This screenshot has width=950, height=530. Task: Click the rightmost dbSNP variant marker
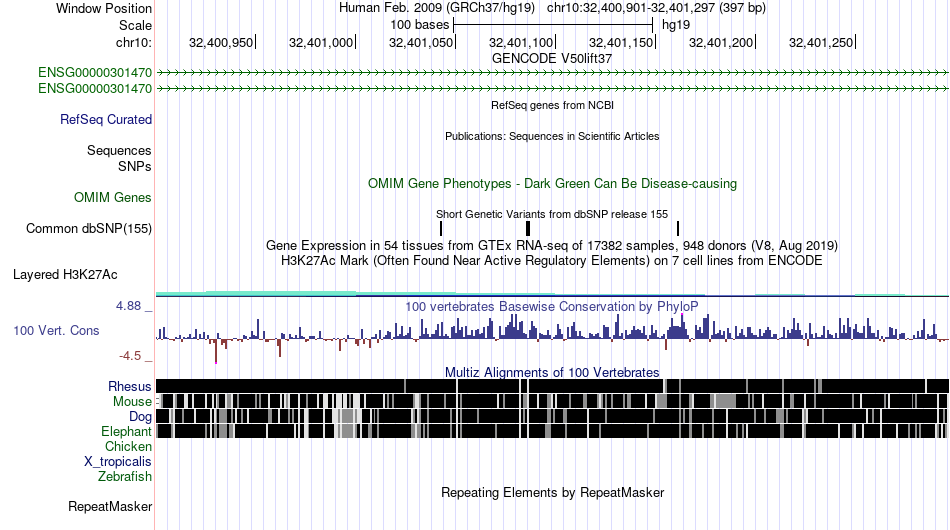click(x=678, y=228)
